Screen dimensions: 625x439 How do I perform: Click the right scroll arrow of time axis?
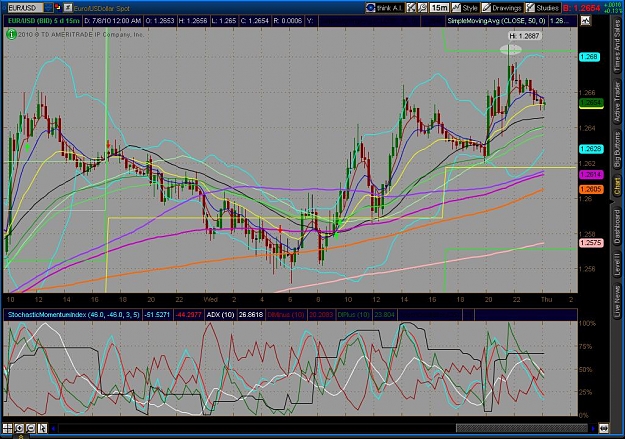593,429
